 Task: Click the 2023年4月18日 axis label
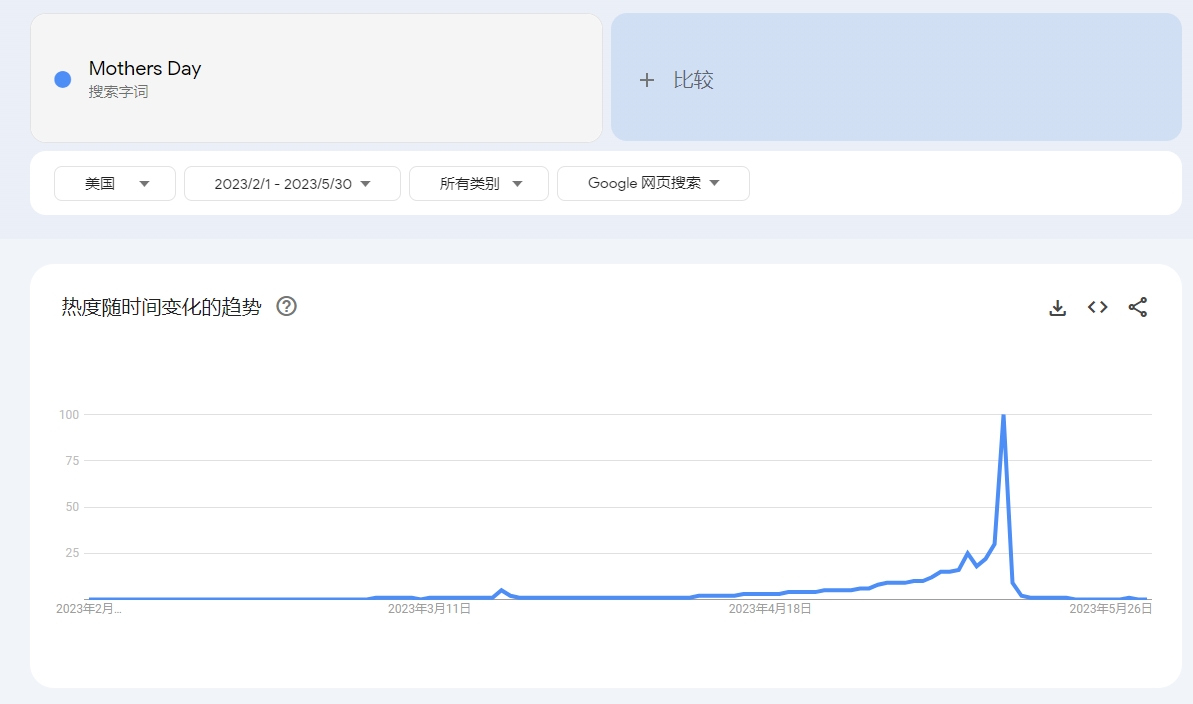point(770,608)
